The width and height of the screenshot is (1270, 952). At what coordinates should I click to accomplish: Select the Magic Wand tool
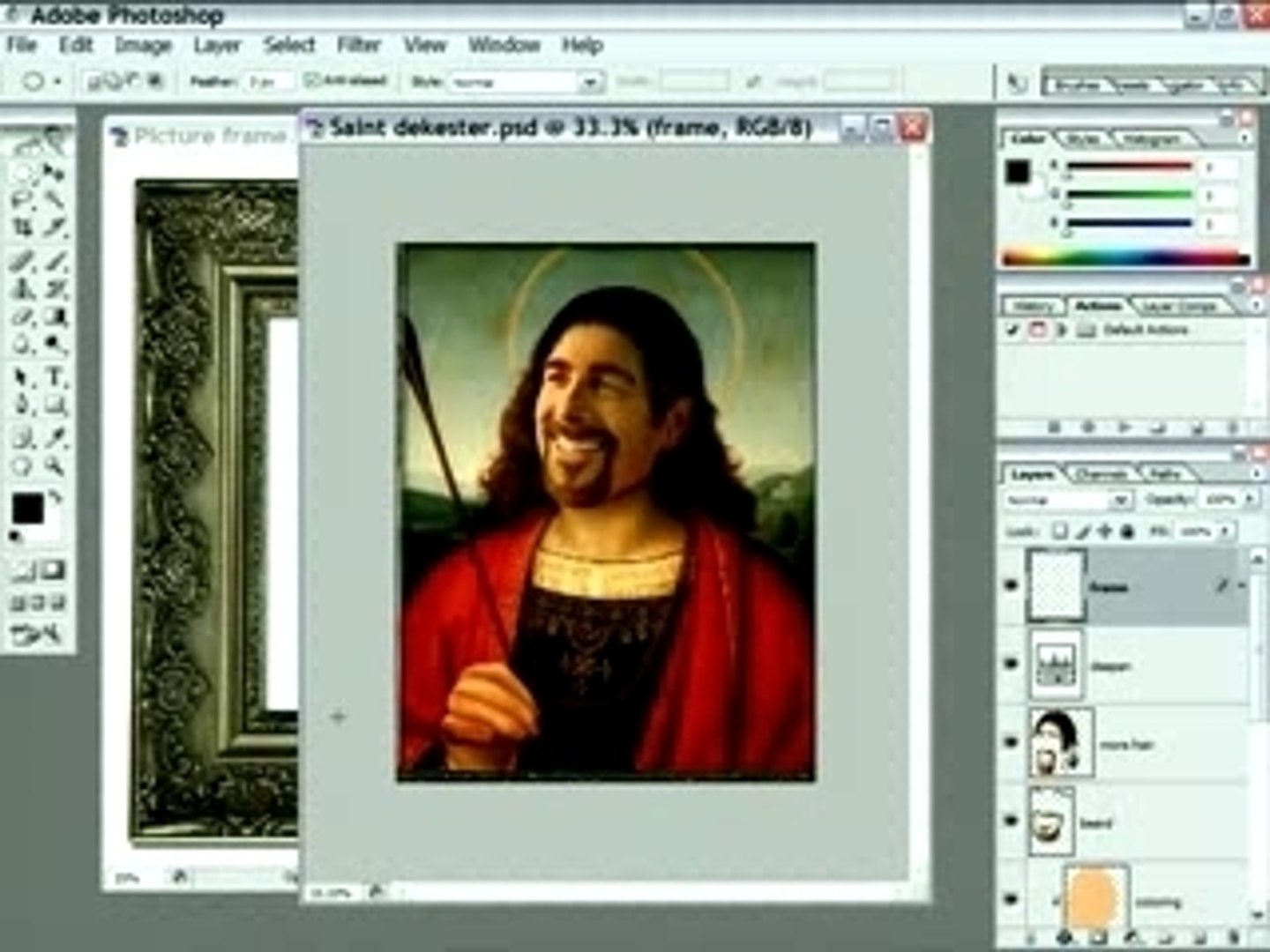tap(54, 200)
